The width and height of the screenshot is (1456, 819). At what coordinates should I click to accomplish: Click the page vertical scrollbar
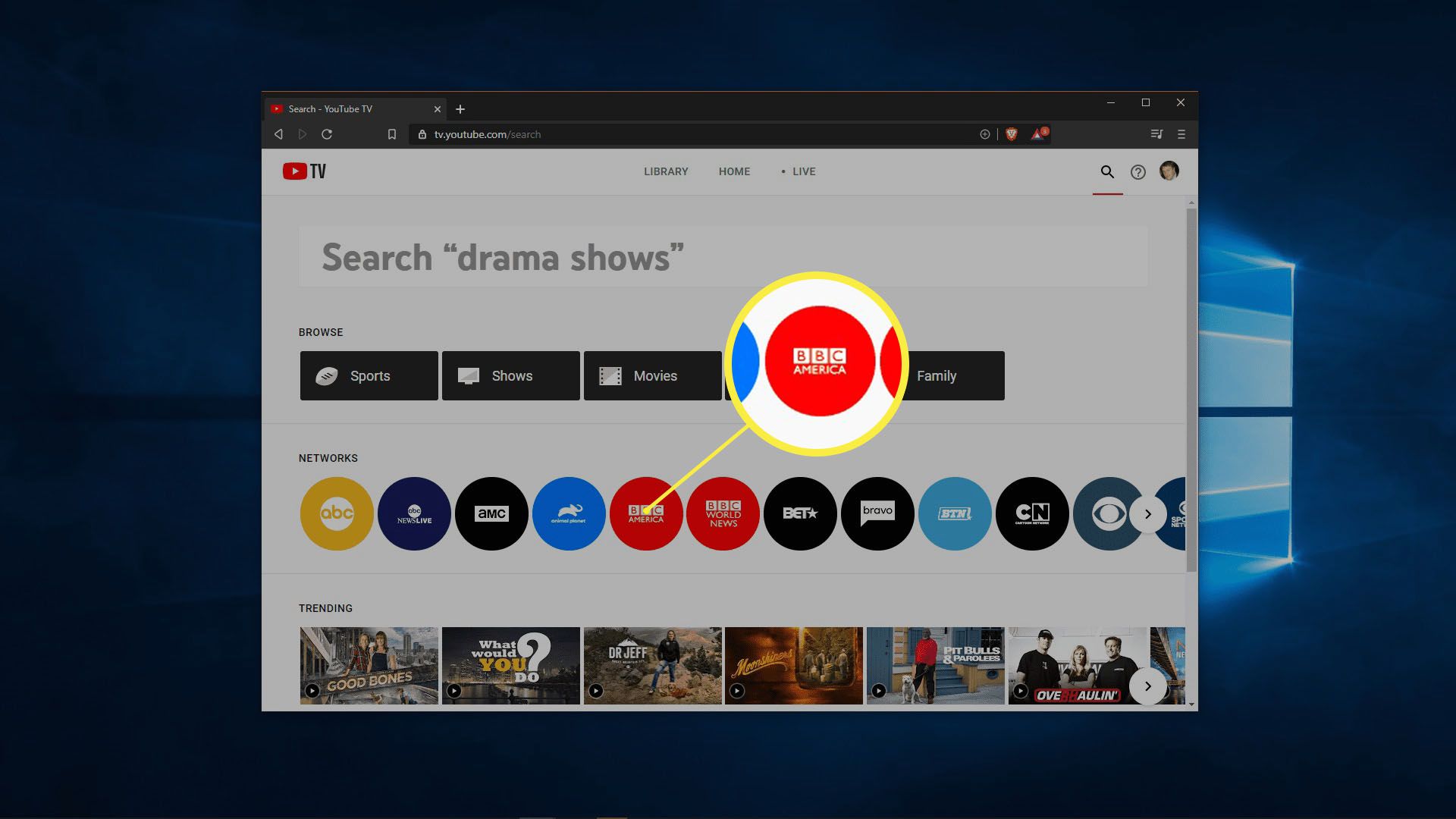tap(1192, 390)
